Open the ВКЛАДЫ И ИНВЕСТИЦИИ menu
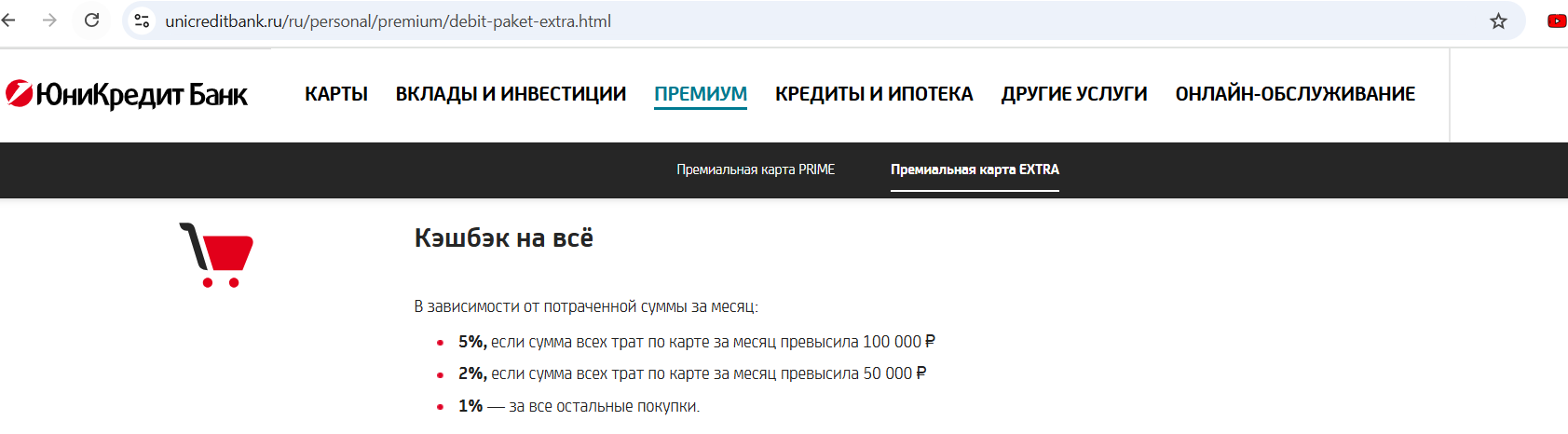 pyautogui.click(x=511, y=94)
